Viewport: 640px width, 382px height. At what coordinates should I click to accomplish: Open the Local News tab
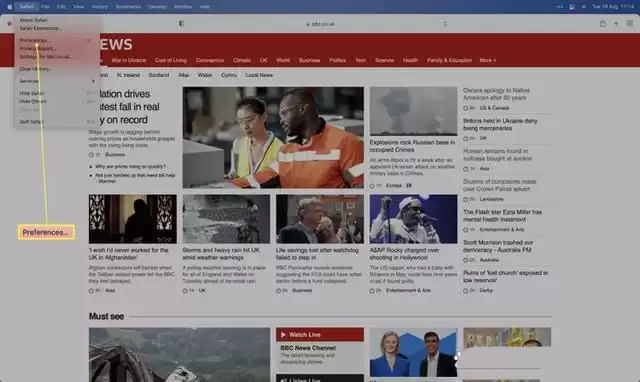point(259,75)
